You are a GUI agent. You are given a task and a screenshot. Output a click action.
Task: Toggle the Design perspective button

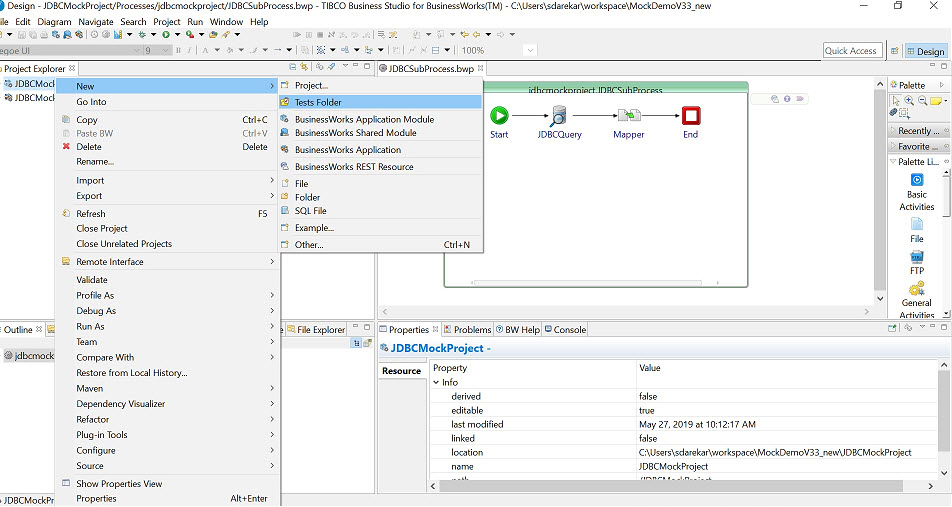924,51
